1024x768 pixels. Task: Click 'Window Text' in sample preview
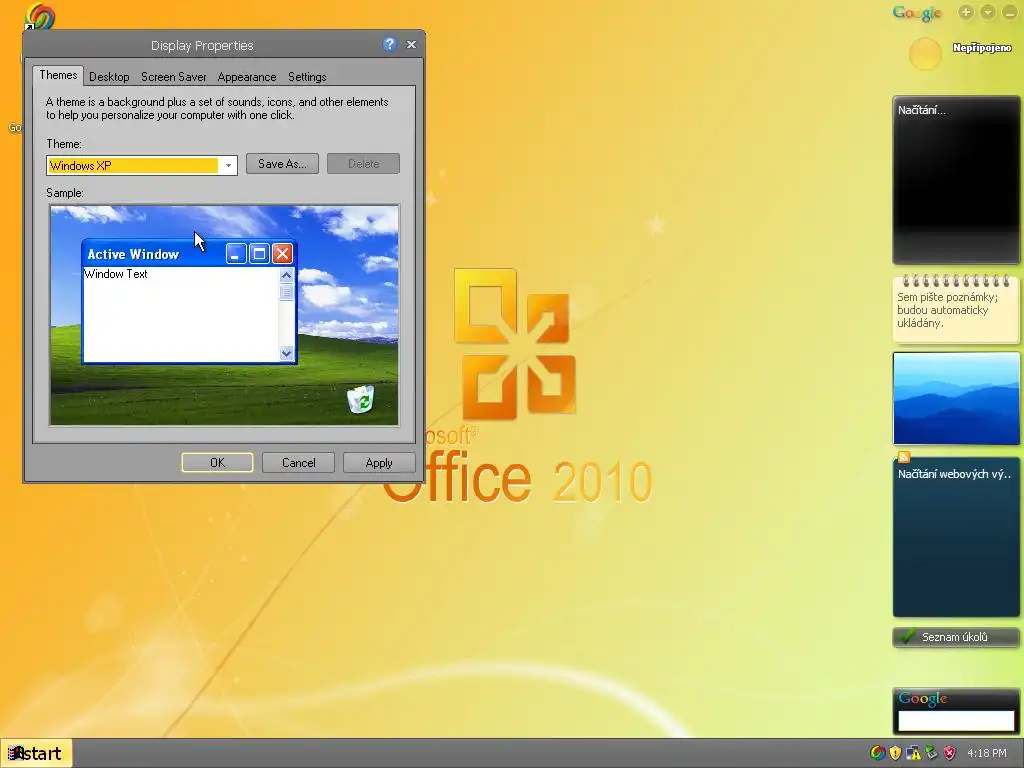point(116,274)
